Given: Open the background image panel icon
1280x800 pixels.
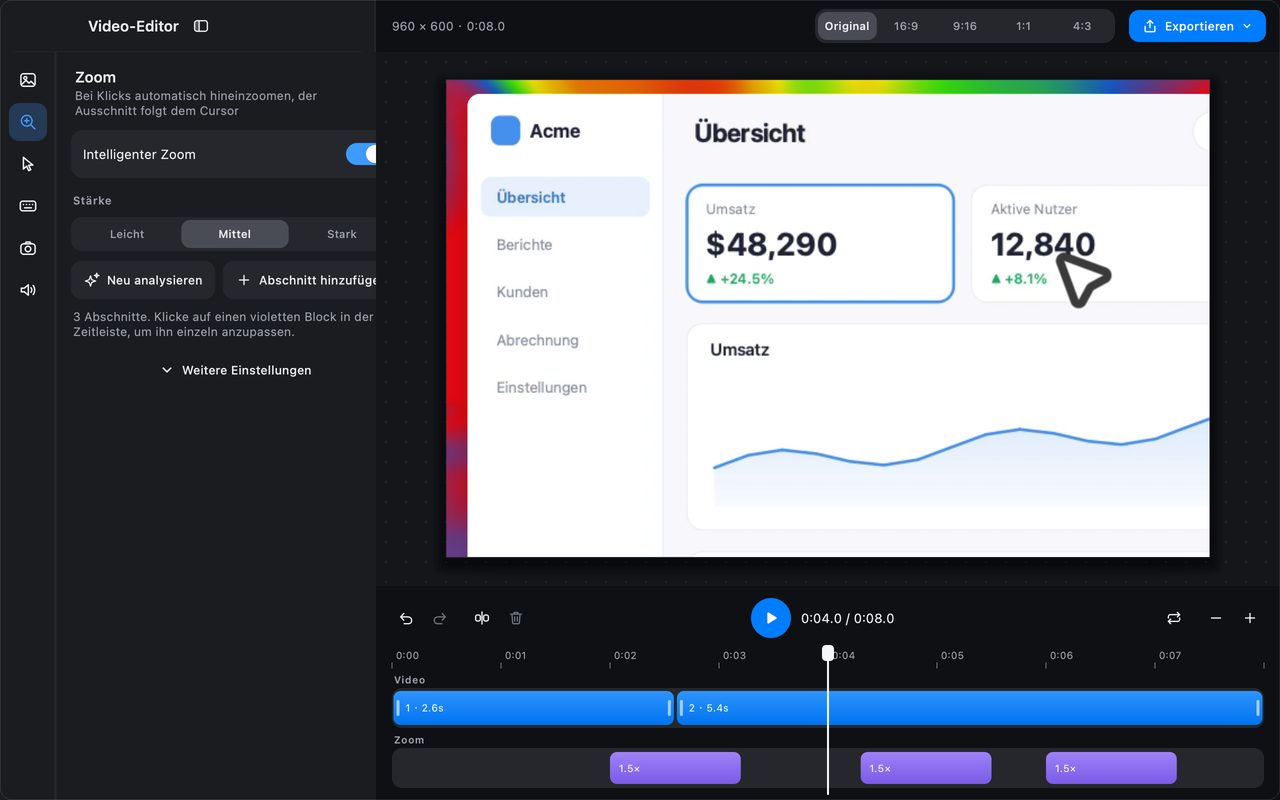Looking at the screenshot, I should [x=28, y=80].
